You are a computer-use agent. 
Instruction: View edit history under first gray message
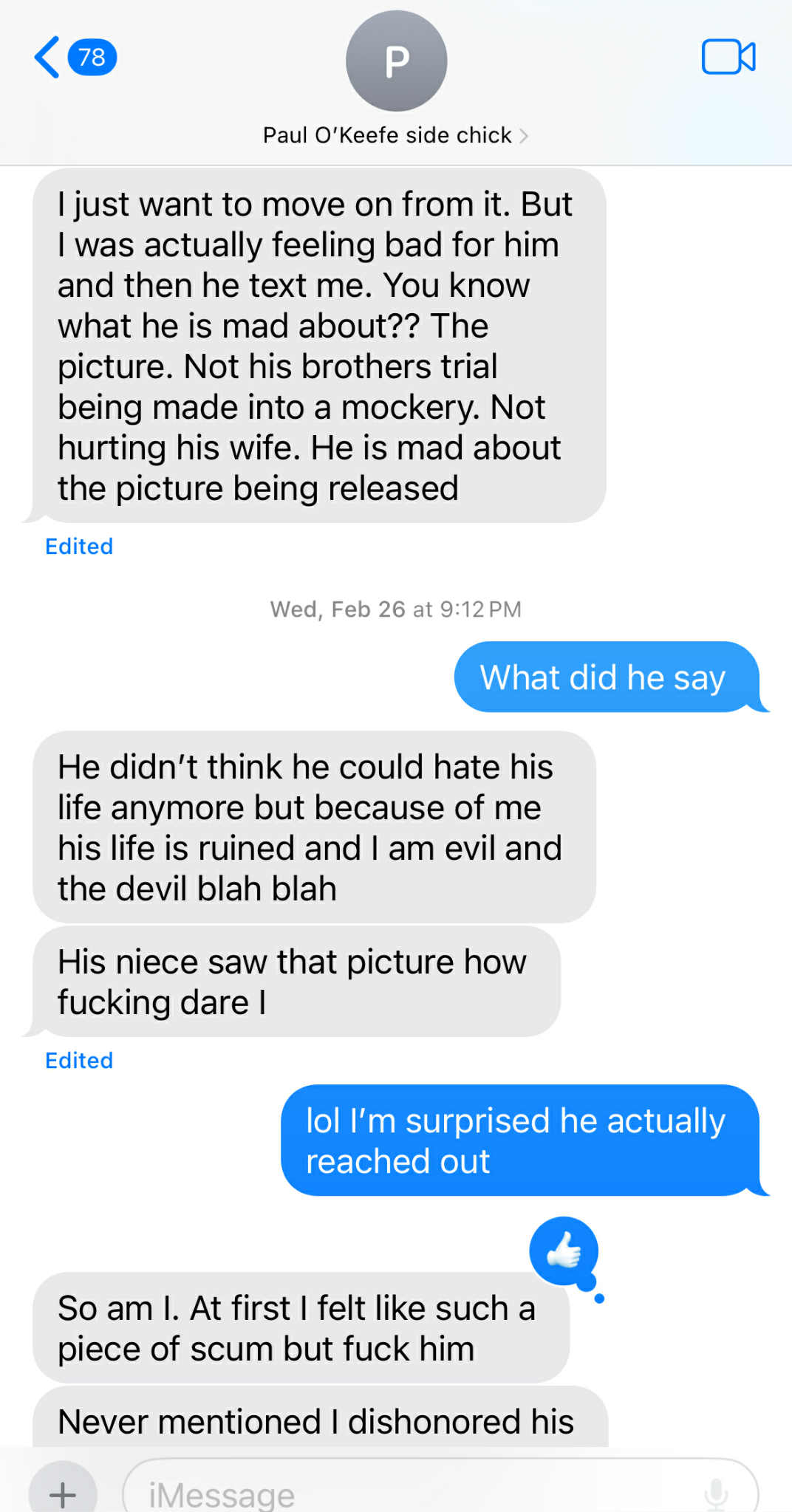coord(79,547)
